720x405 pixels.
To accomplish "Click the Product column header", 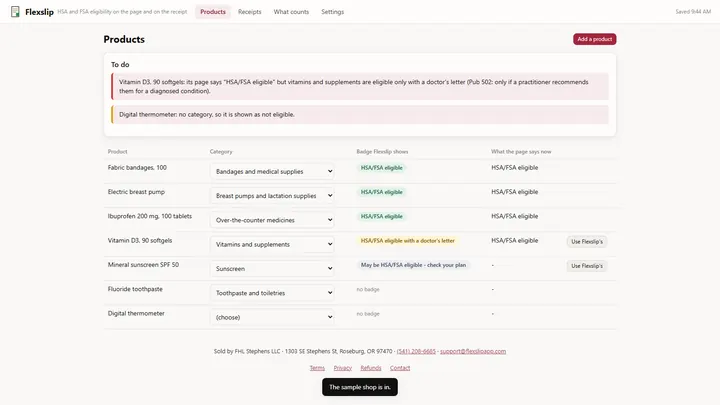I will tap(118, 152).
